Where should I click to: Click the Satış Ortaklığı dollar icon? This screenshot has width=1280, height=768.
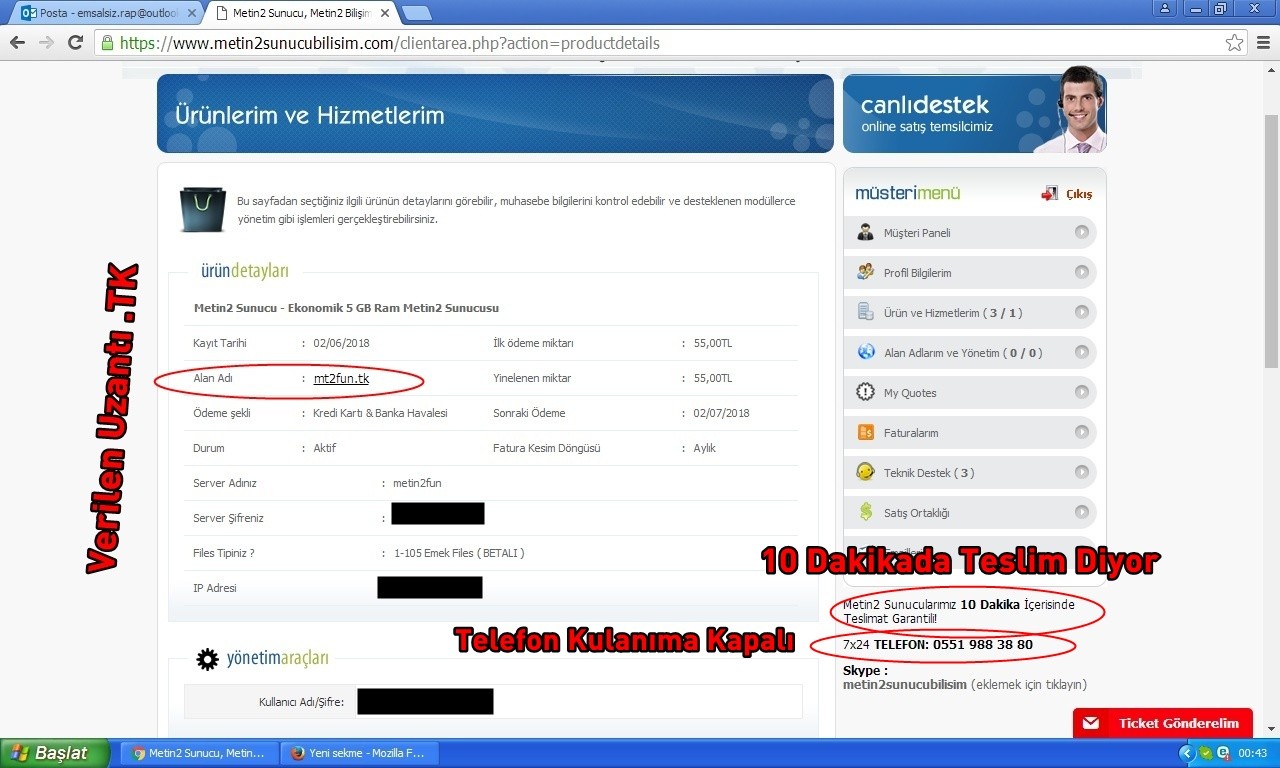tap(866, 512)
